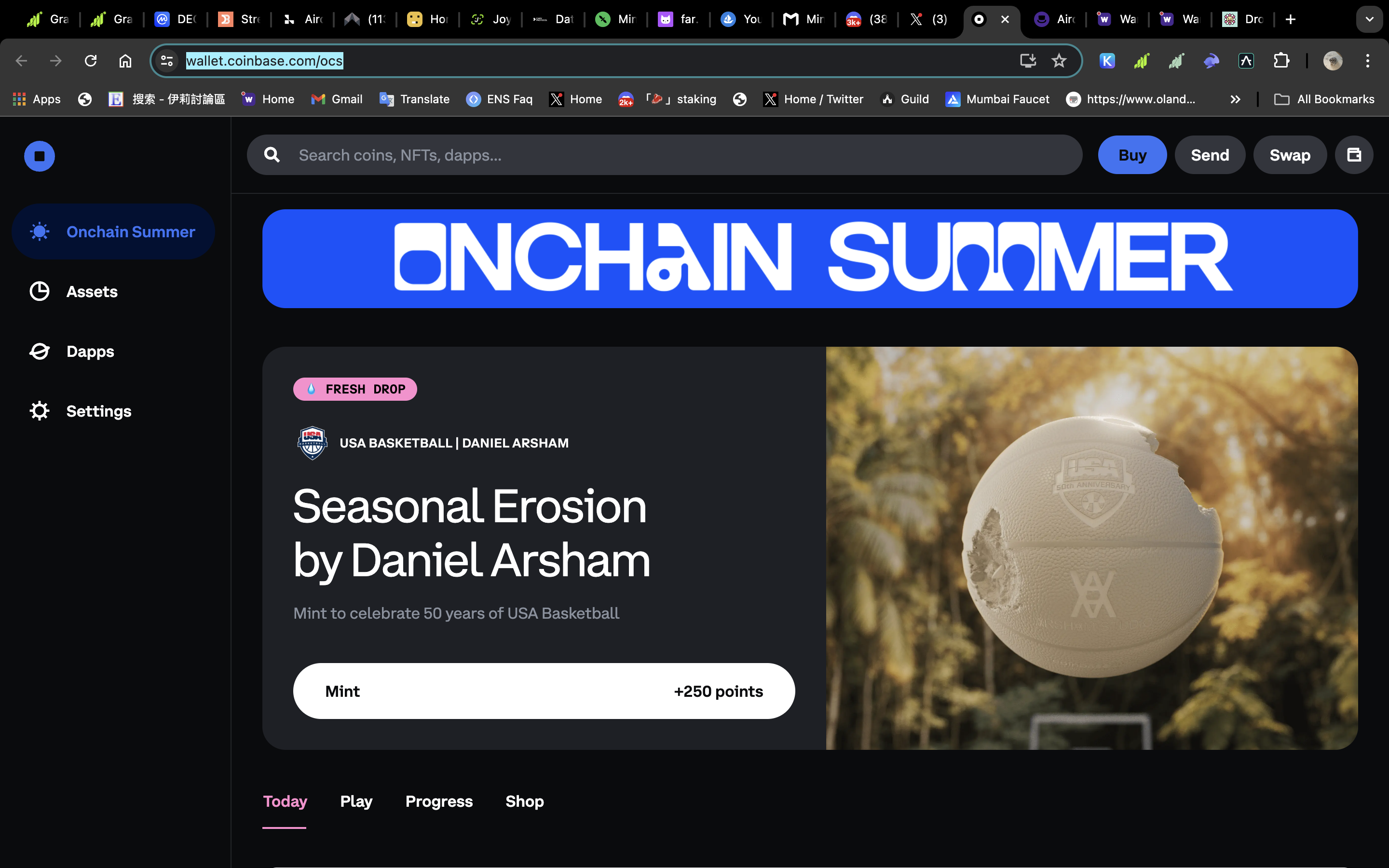Image resolution: width=1389 pixels, height=868 pixels.
Task: Go to the browser home page icon
Action: [x=125, y=61]
